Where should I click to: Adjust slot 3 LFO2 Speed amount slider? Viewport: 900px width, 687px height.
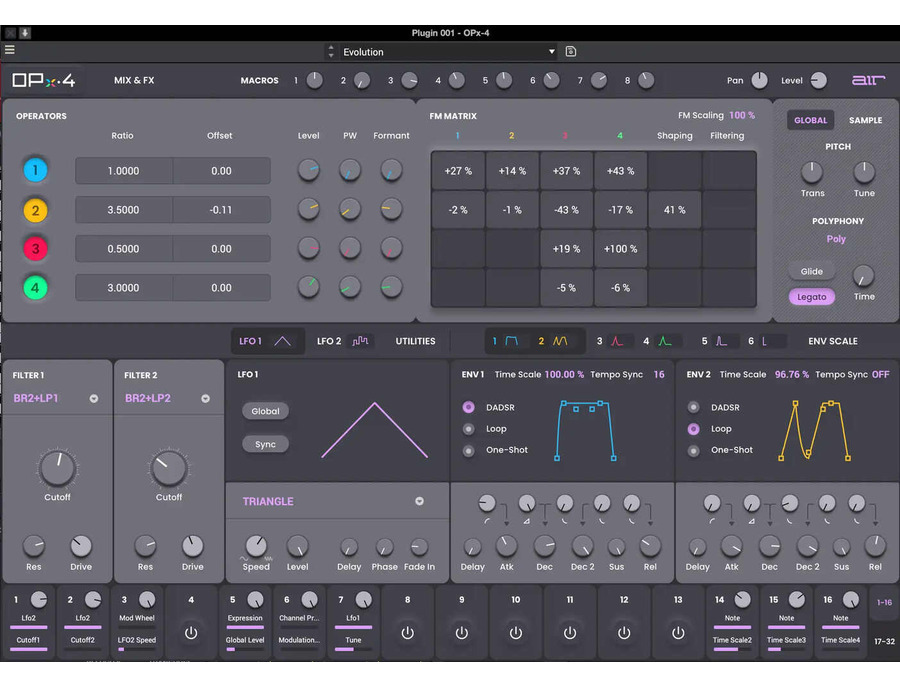(x=137, y=649)
